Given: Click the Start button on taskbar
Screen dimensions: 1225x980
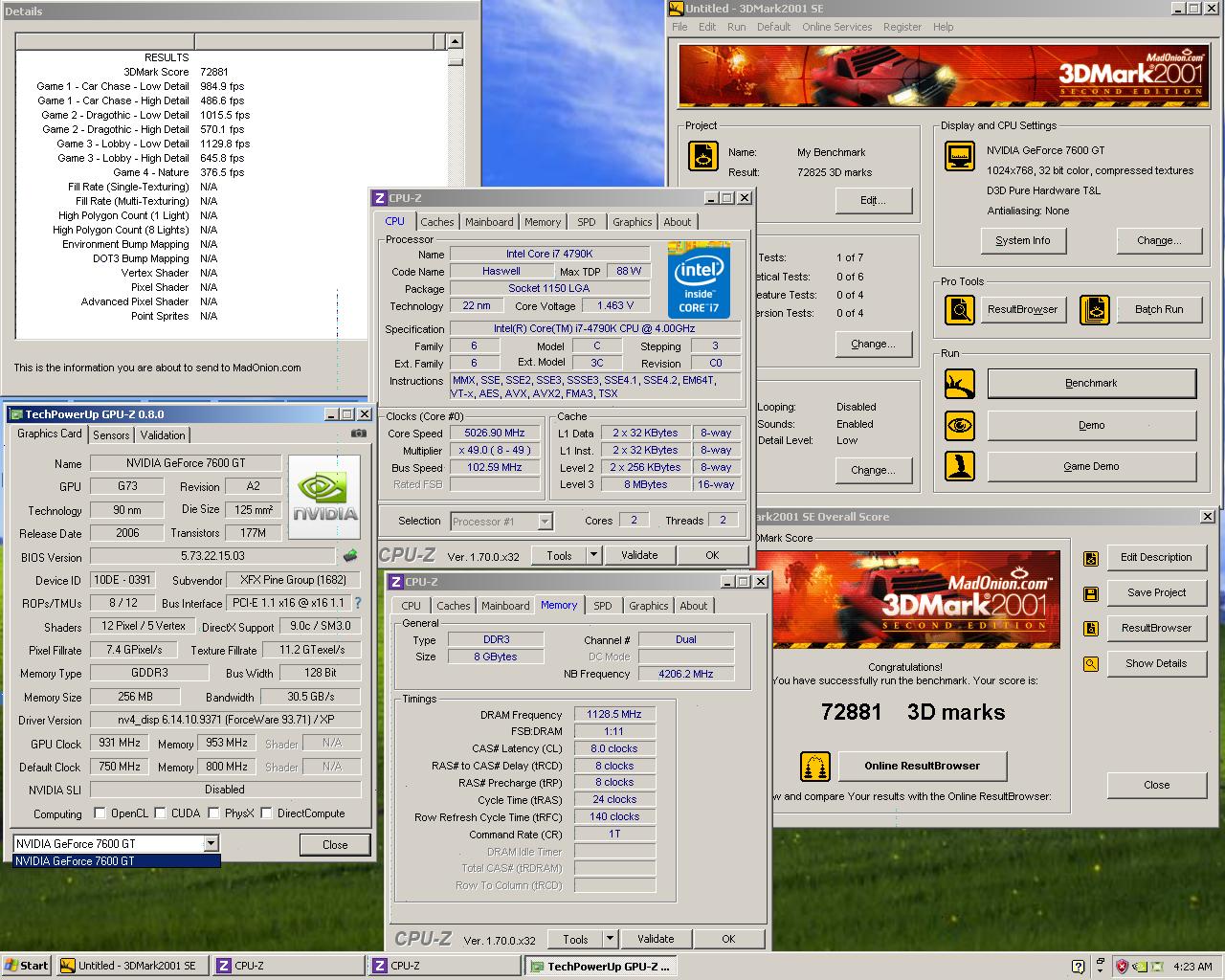Looking at the screenshot, I should click(27, 966).
